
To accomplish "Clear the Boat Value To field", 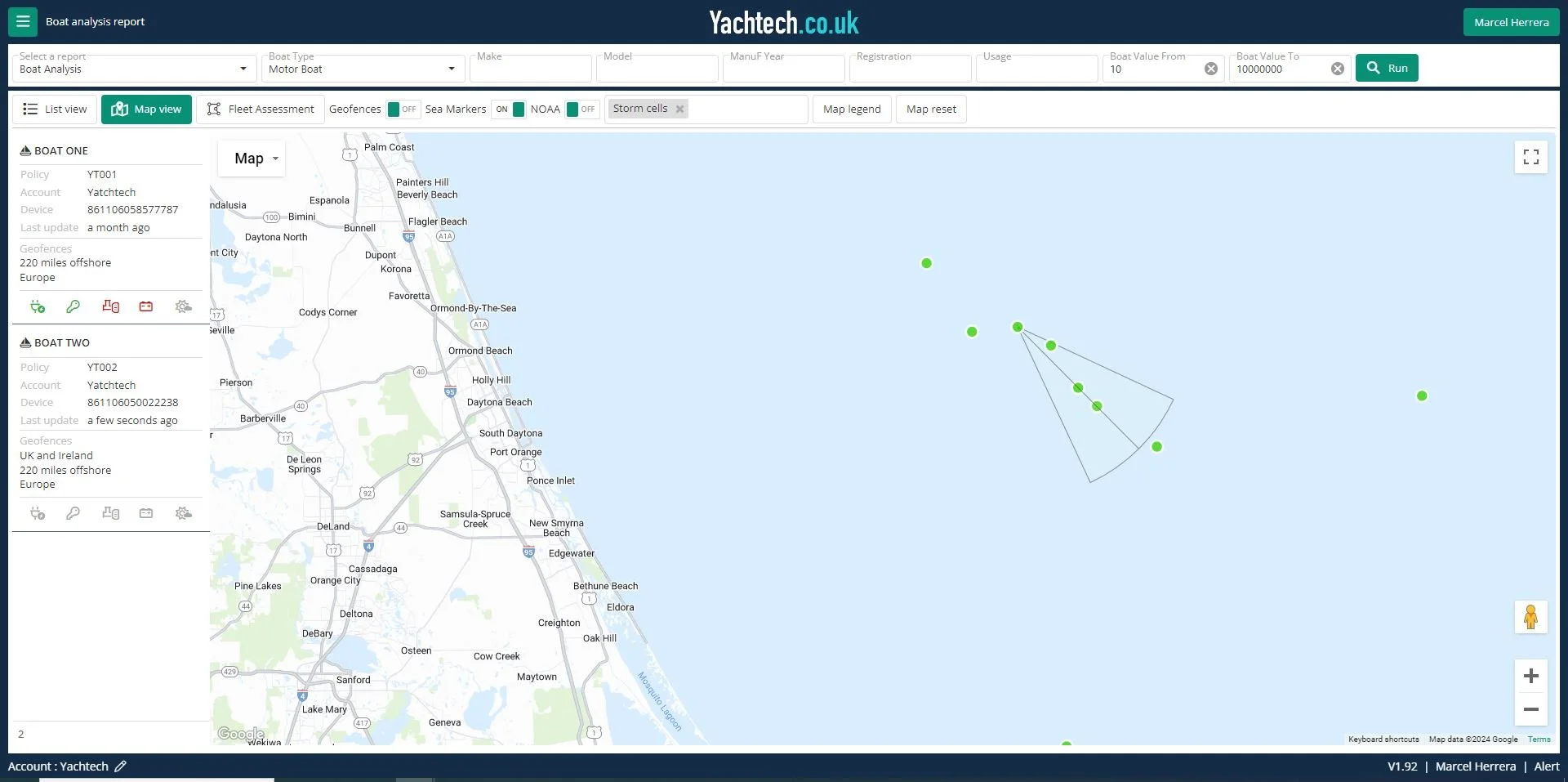I will tap(1338, 69).
